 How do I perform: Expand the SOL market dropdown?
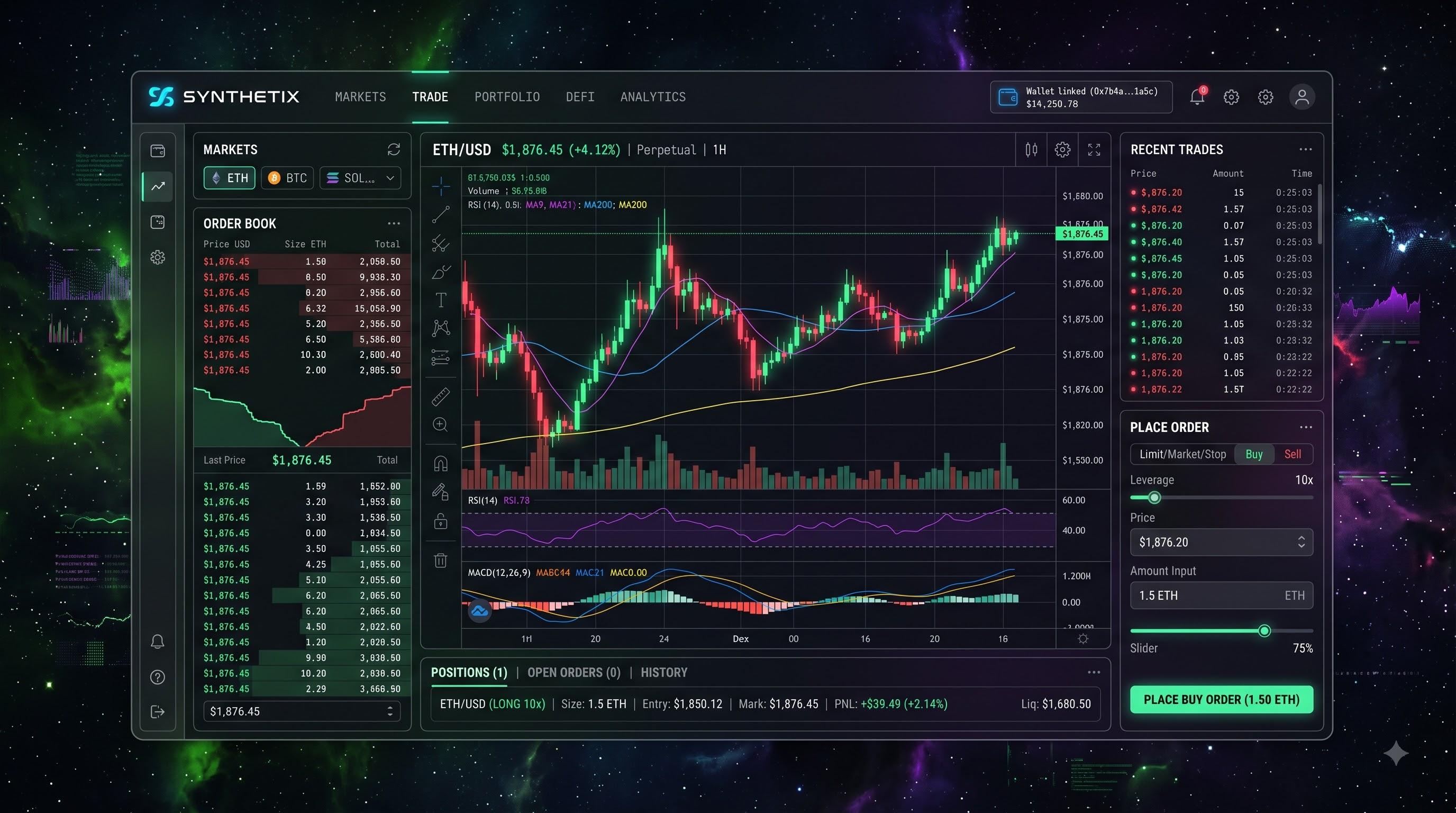point(360,177)
